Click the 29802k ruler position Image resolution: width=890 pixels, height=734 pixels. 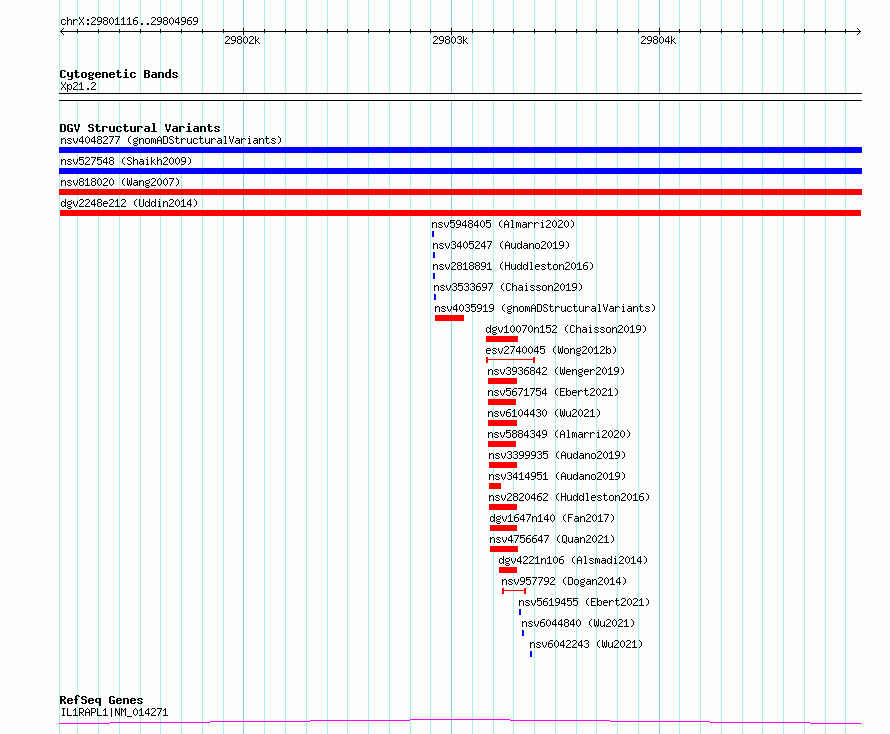[x=242, y=40]
